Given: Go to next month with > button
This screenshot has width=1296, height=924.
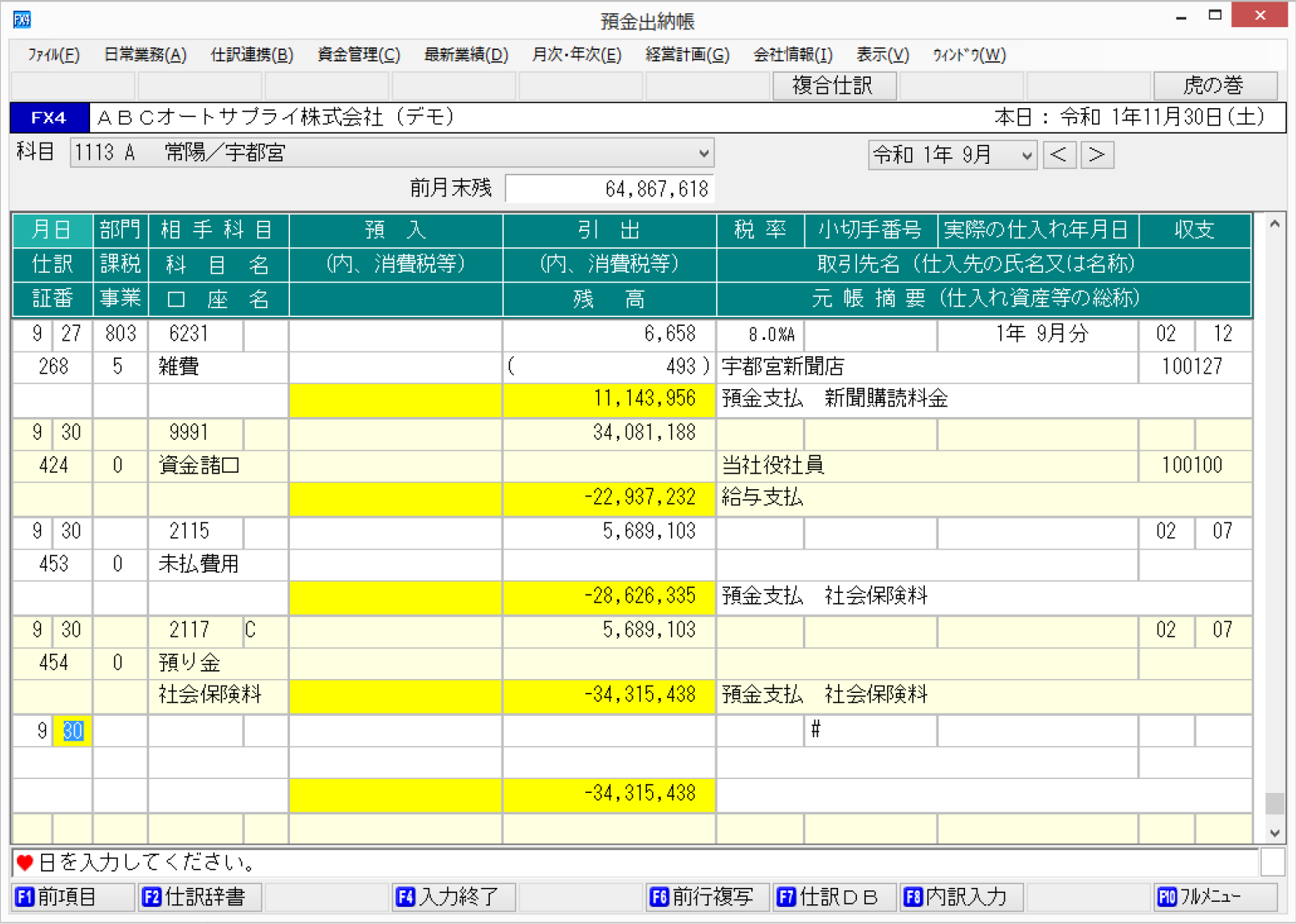Looking at the screenshot, I should pyautogui.click(x=1097, y=155).
